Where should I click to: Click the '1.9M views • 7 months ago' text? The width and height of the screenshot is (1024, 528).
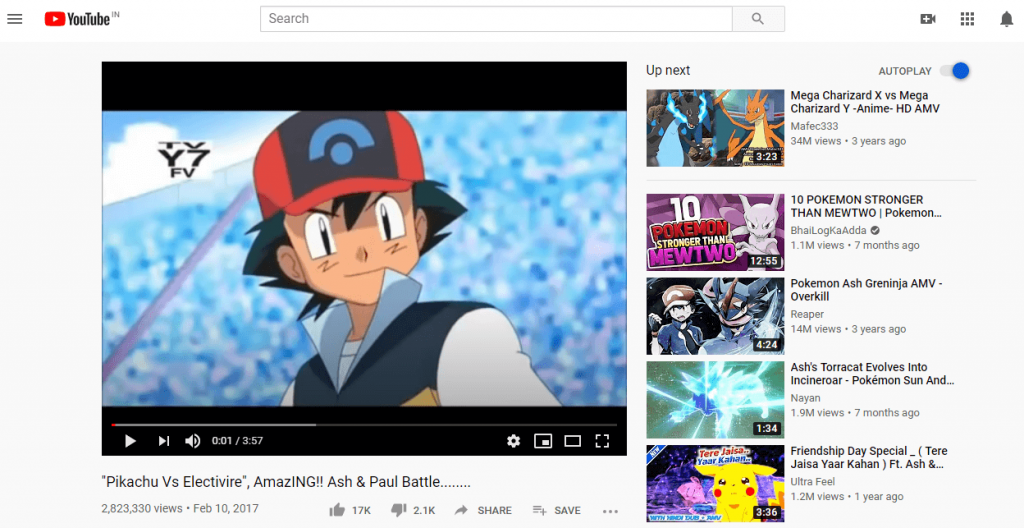click(x=855, y=413)
